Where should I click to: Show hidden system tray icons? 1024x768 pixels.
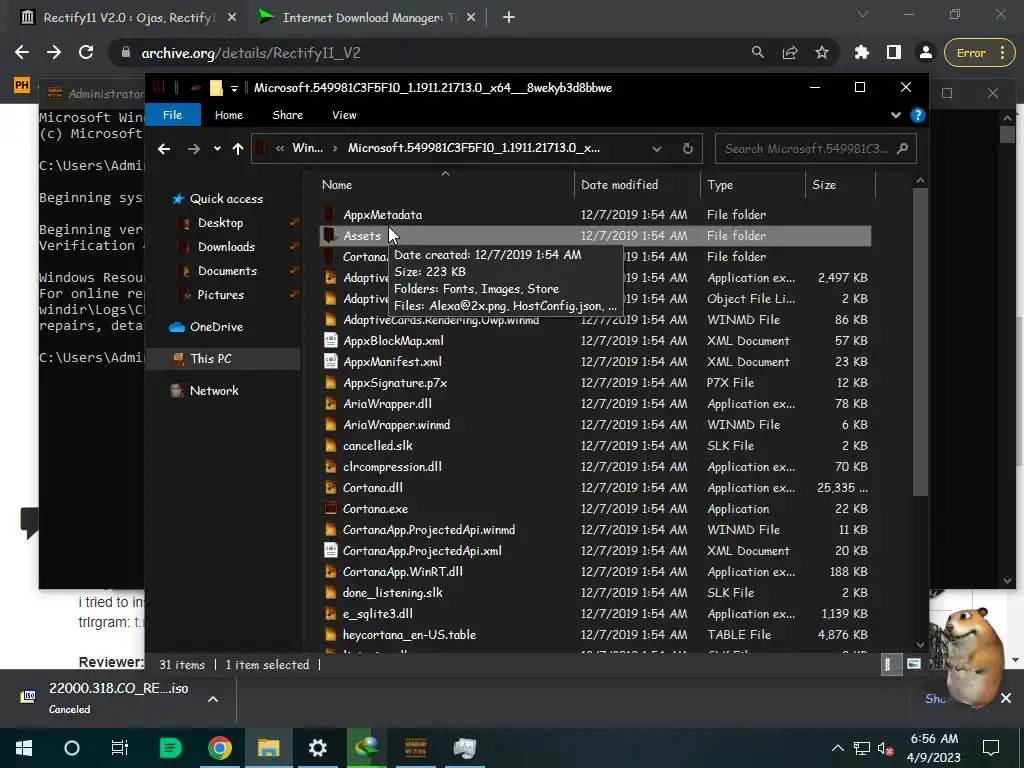click(x=838, y=748)
